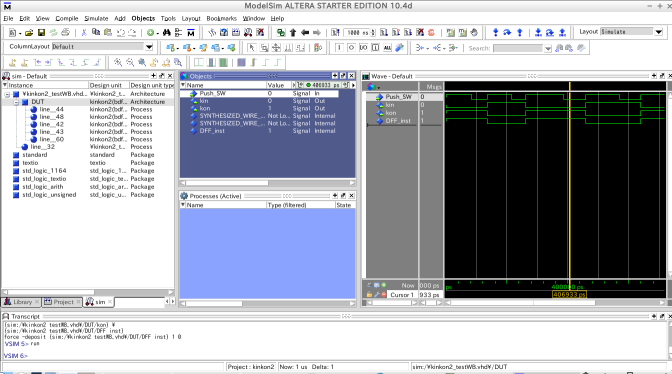Click the Run -All icon
Screen dimensions: 672x374
point(408,33)
